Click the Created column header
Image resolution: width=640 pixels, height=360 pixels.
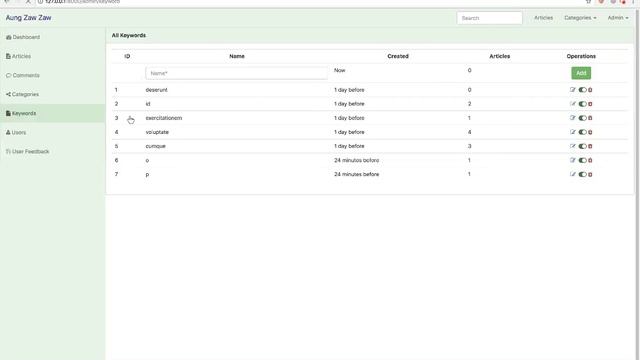[398, 56]
